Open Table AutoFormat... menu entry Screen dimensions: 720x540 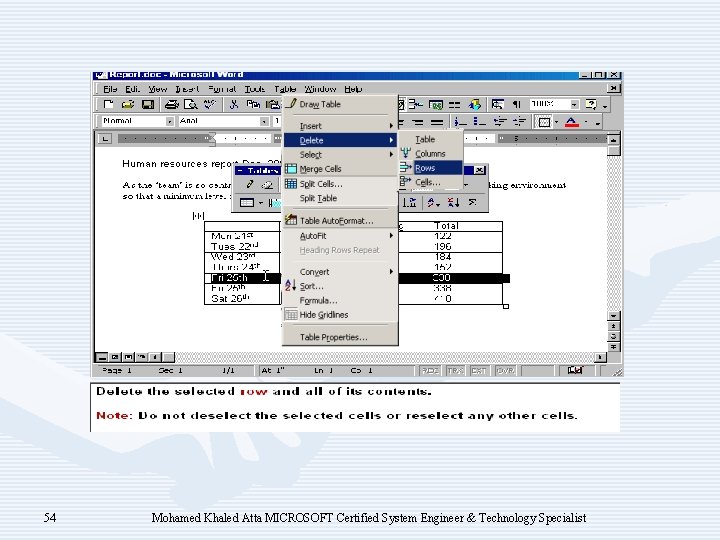pos(340,221)
